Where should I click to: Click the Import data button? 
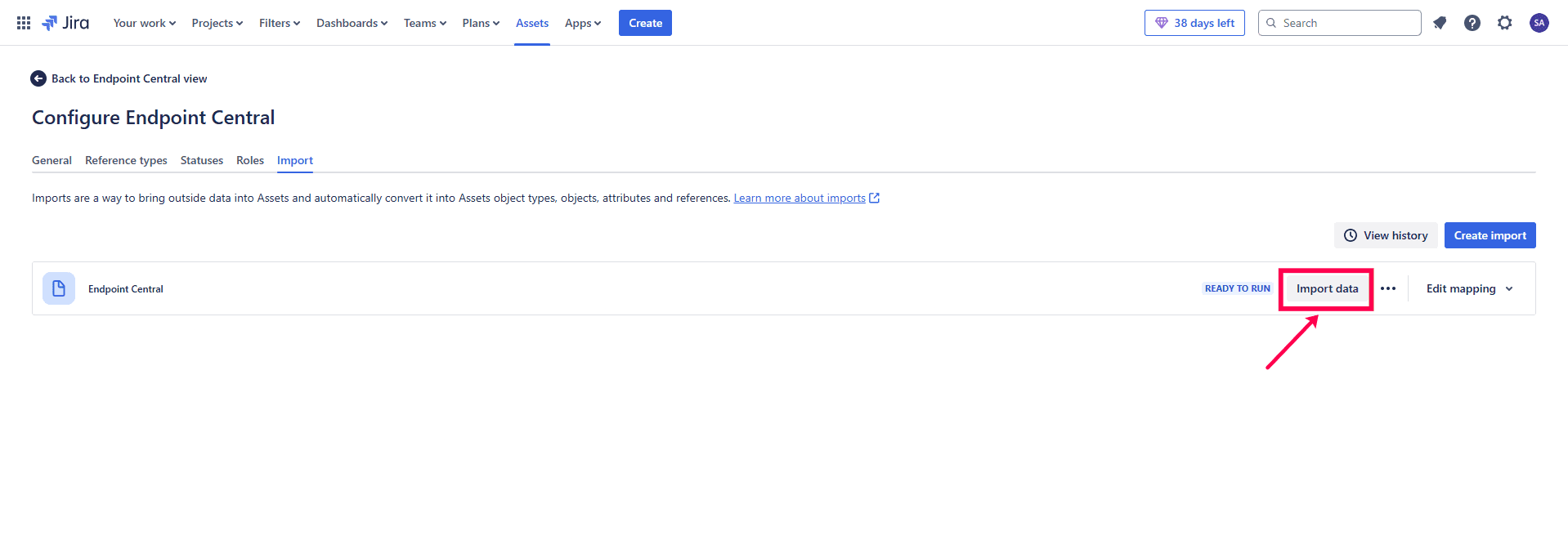point(1327,288)
